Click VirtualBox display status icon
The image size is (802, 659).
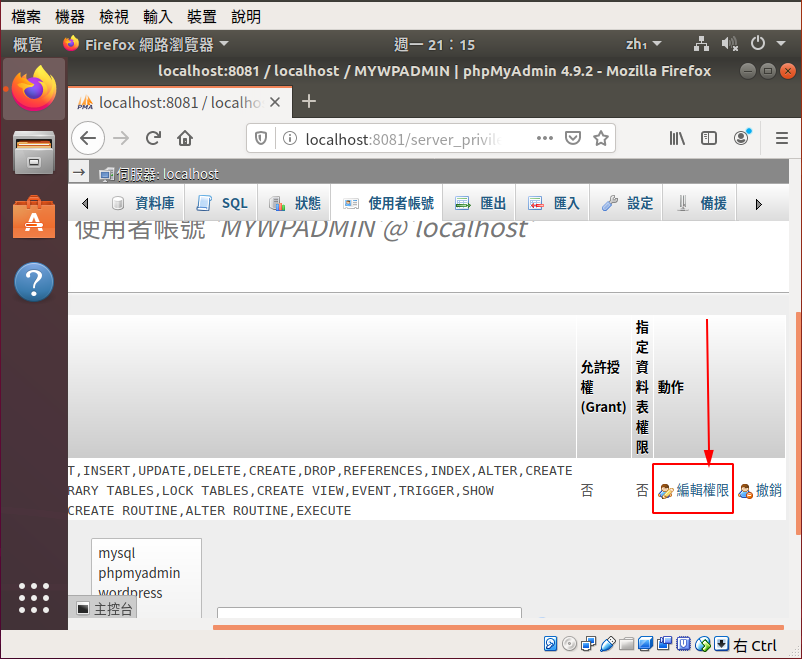(645, 644)
